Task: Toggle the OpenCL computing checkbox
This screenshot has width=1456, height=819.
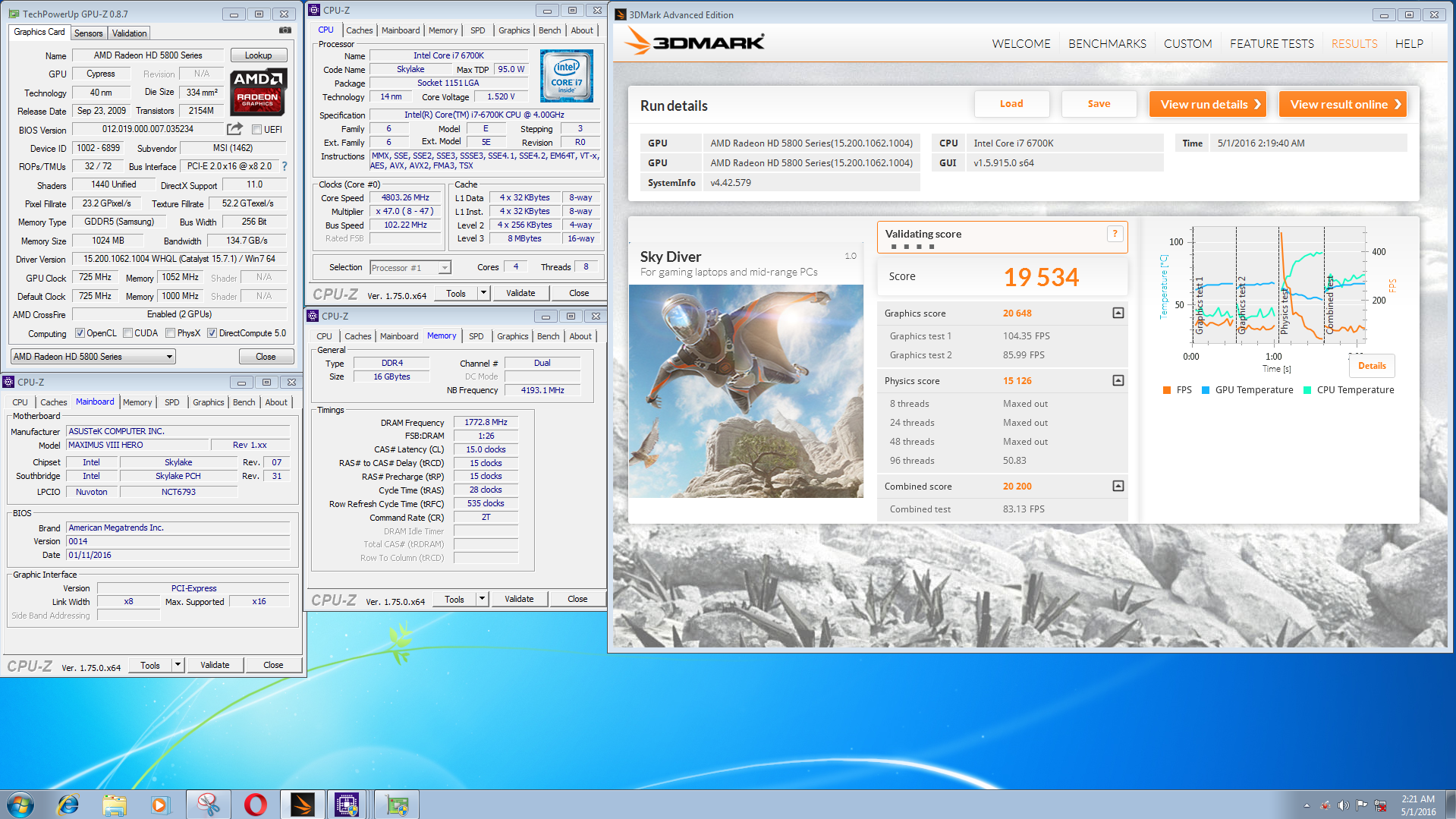Action: 80,333
